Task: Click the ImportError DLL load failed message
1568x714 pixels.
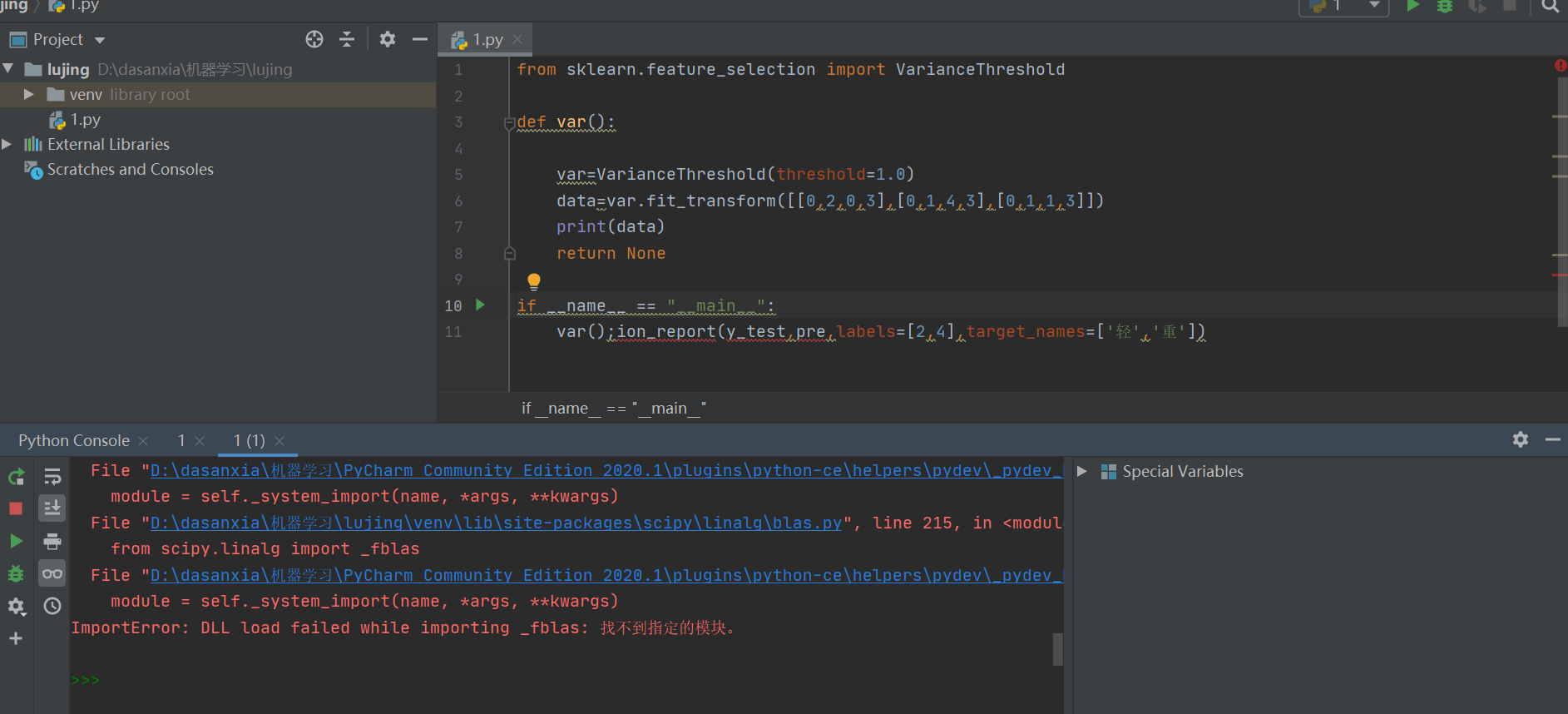Action: (403, 627)
